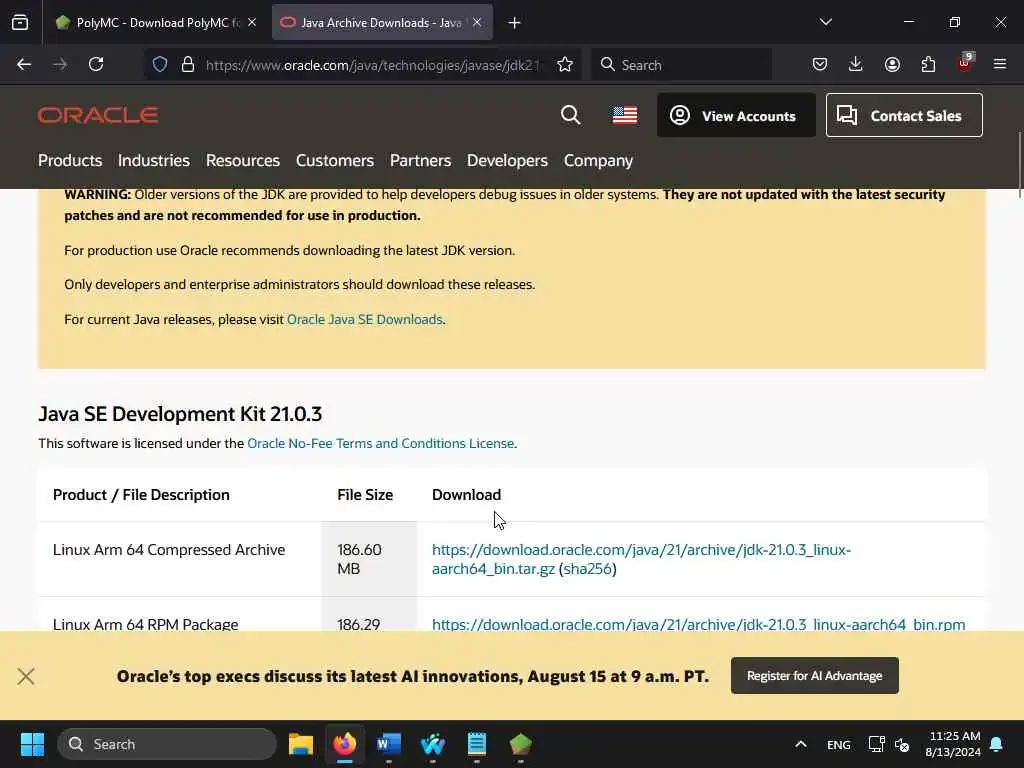Screen dimensions: 1024x768
Task: Open the PolyMC taskbar icon
Action: click(x=520, y=744)
